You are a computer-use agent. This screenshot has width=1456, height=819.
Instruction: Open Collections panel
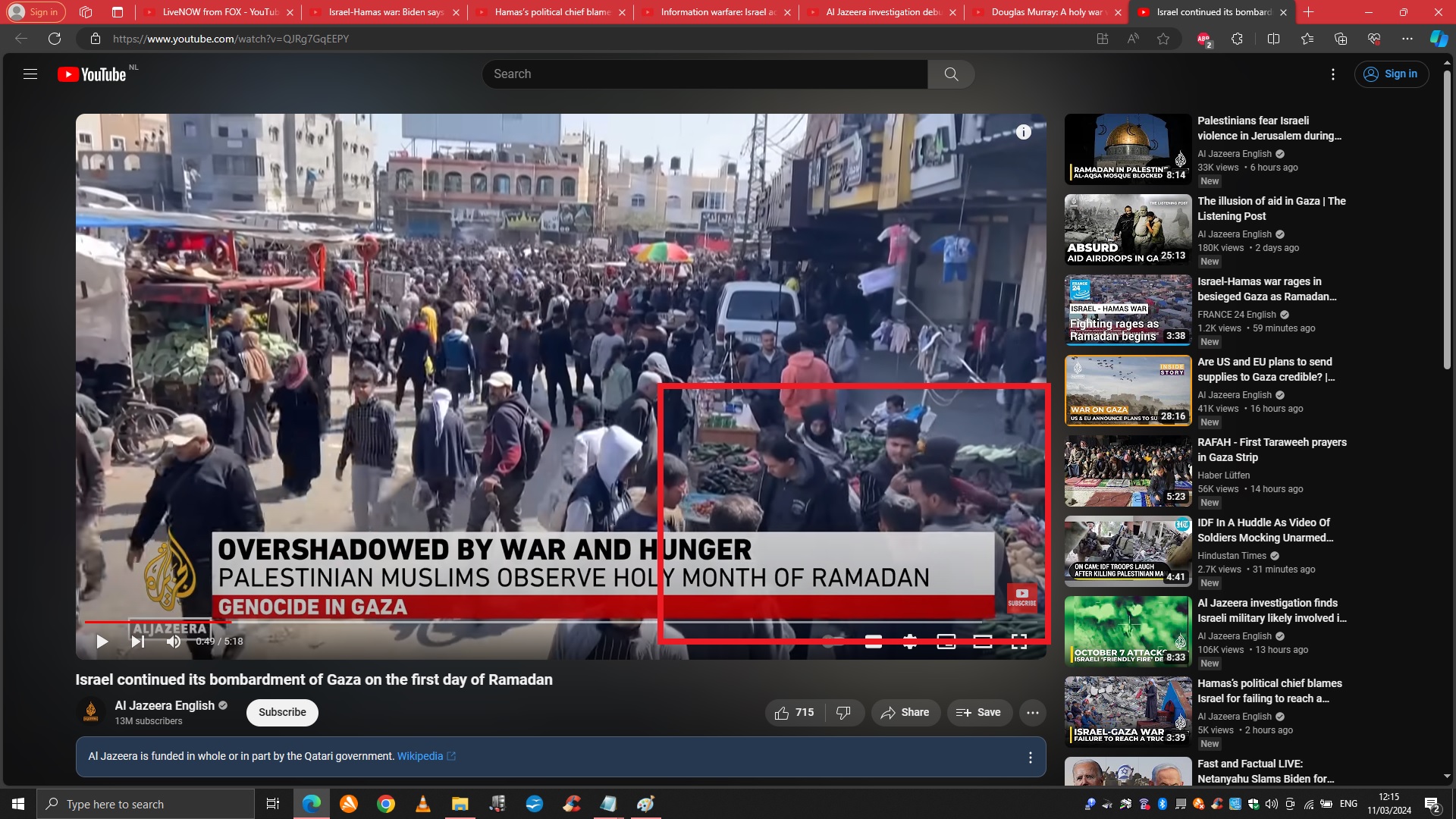coord(1341,39)
